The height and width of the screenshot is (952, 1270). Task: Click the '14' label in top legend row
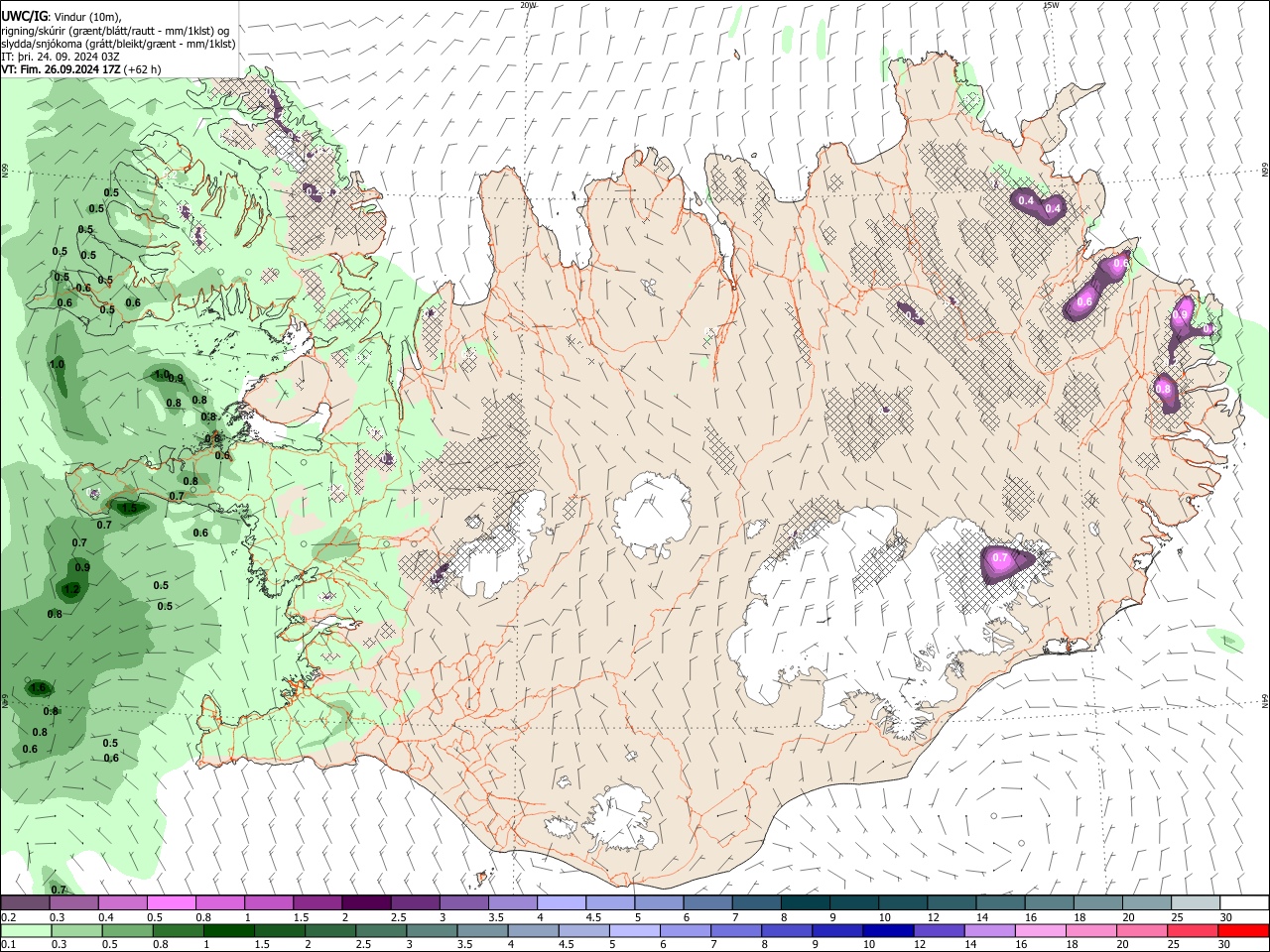click(981, 918)
